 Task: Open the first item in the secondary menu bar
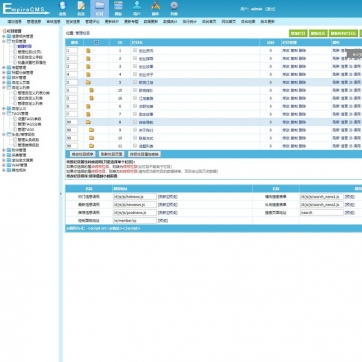(14, 22)
